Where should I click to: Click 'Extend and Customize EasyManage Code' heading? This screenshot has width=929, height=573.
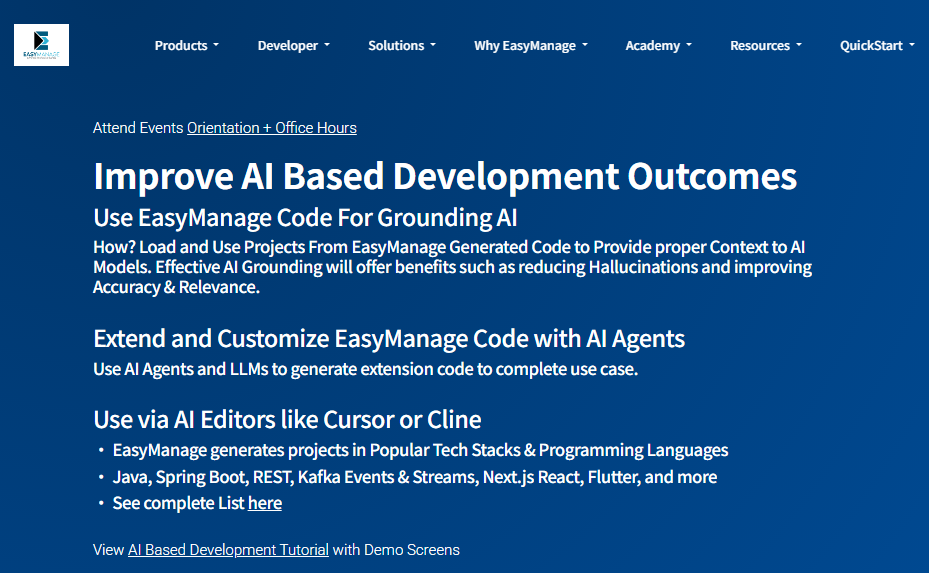point(389,339)
